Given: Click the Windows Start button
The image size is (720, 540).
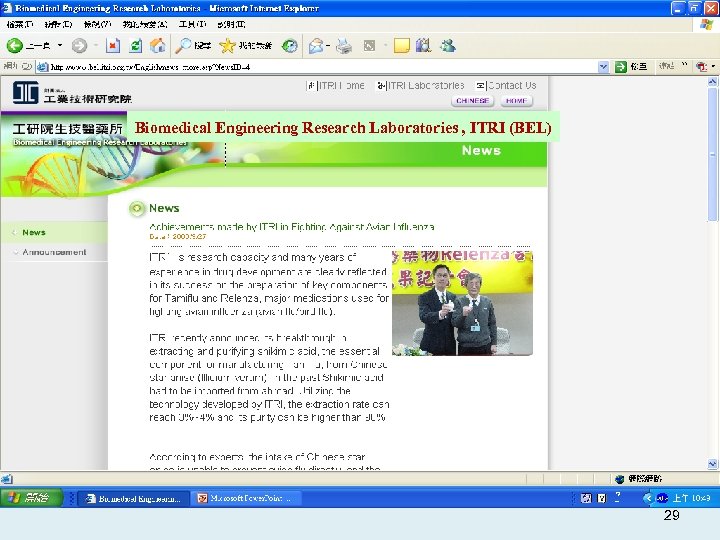Looking at the screenshot, I should pyautogui.click(x=31, y=498).
